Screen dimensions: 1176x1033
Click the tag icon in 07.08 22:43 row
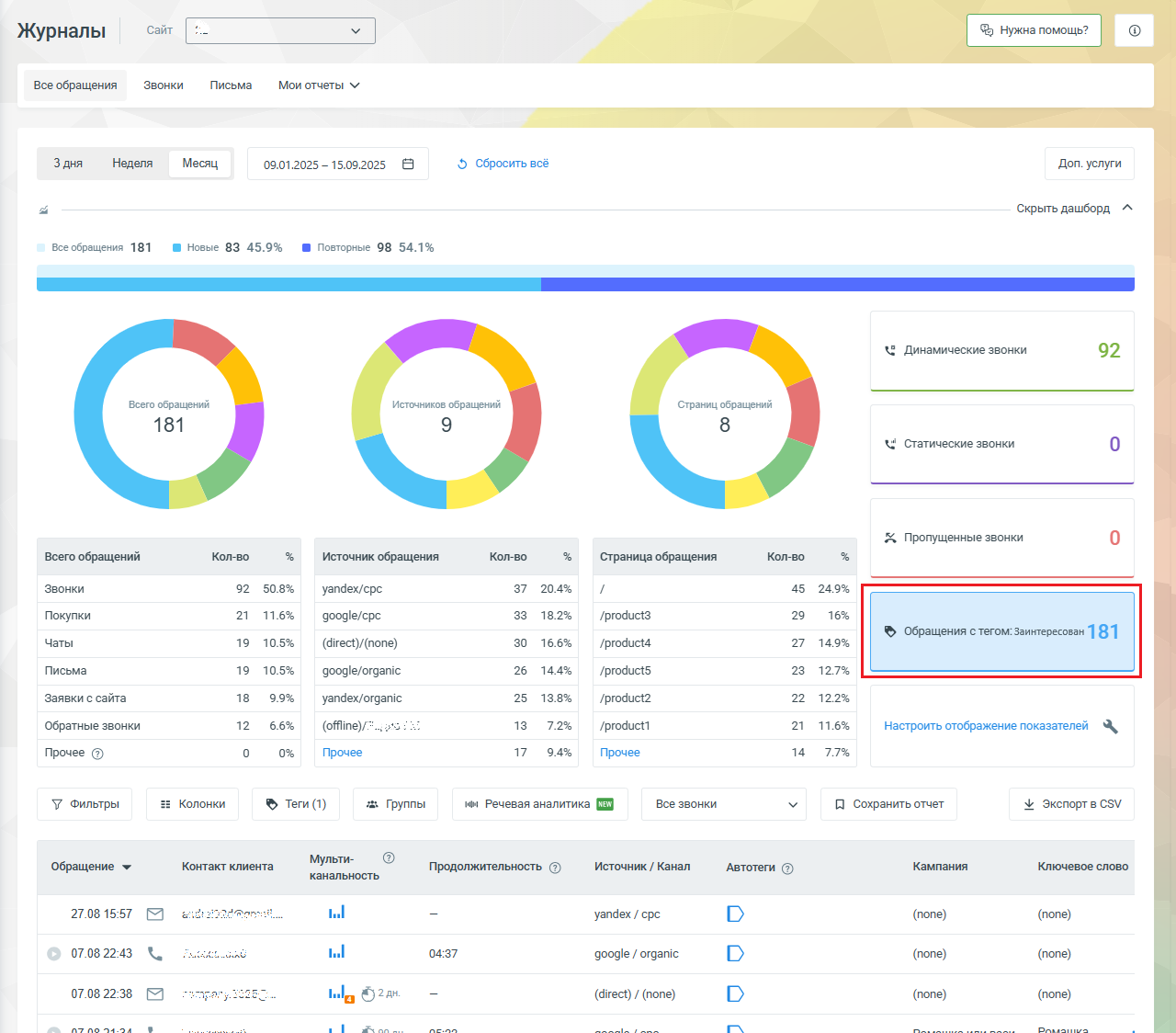coord(735,953)
